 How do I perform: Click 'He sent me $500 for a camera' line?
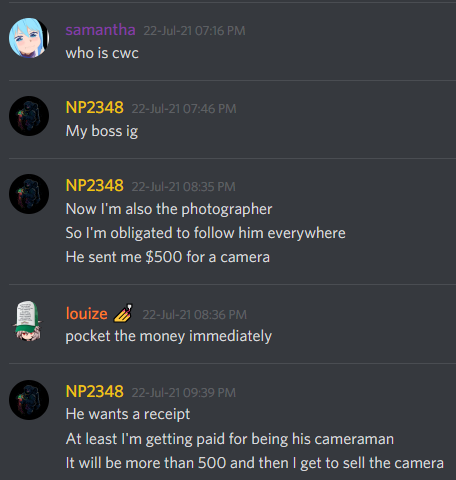(168, 257)
